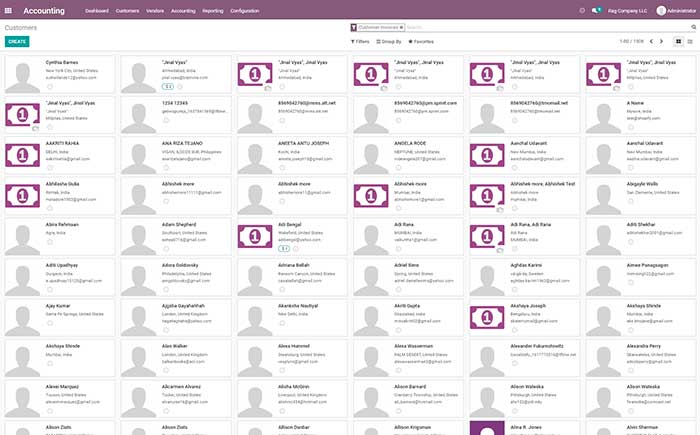Screen dimensions: 700x435
Task: Go to next page of customers
Action: (662, 41)
